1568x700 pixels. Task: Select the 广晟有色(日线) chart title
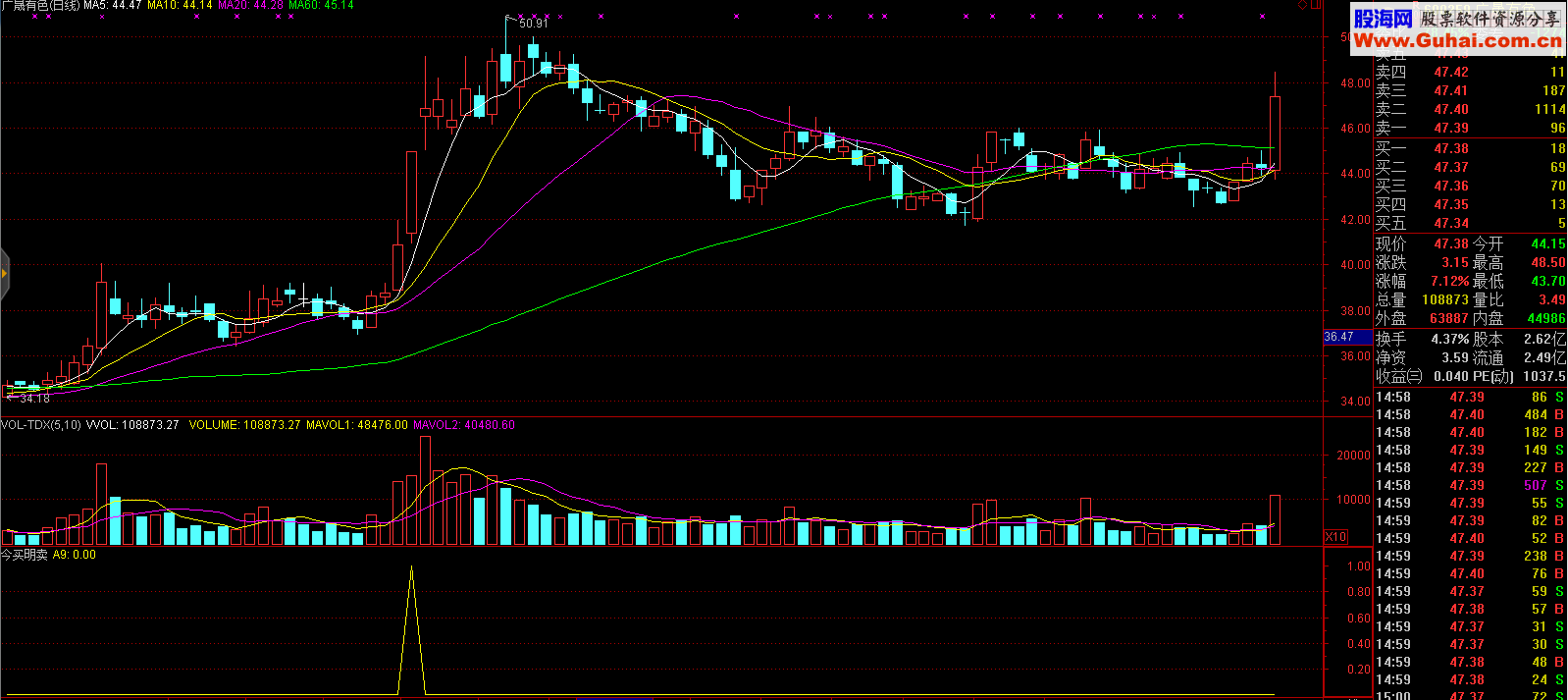click(41, 6)
